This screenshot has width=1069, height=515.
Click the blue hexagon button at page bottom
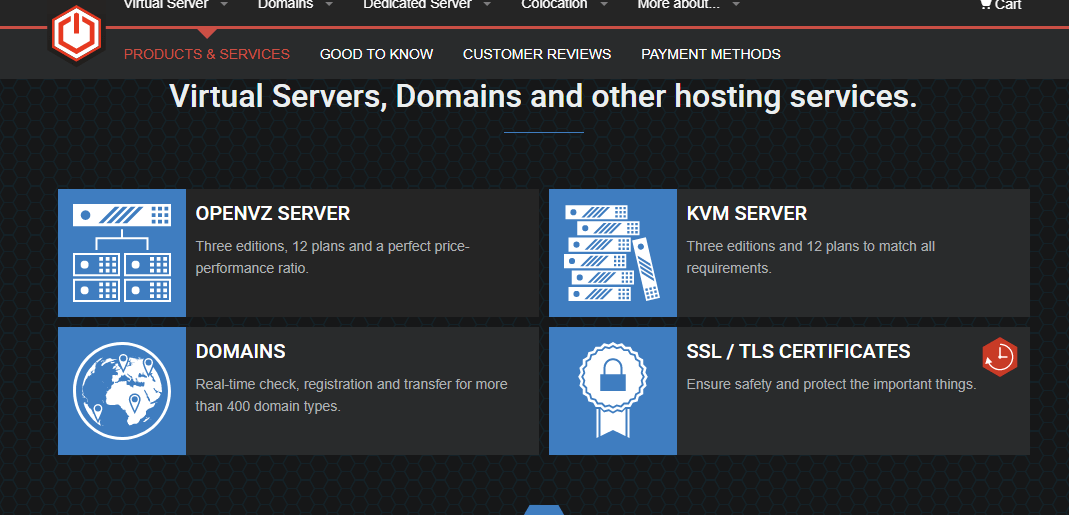pyautogui.click(x=543, y=510)
